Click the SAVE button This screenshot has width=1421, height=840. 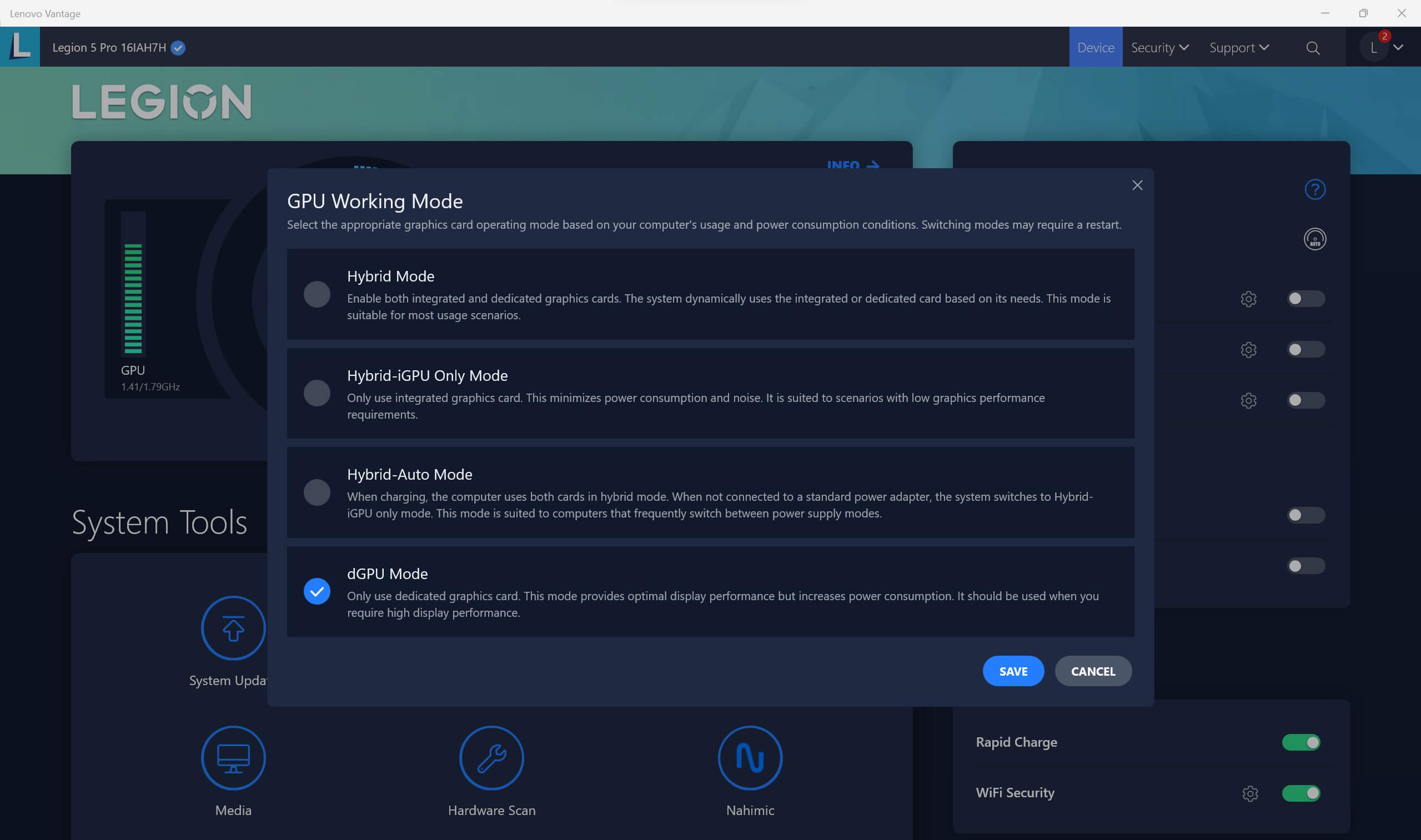click(1013, 671)
